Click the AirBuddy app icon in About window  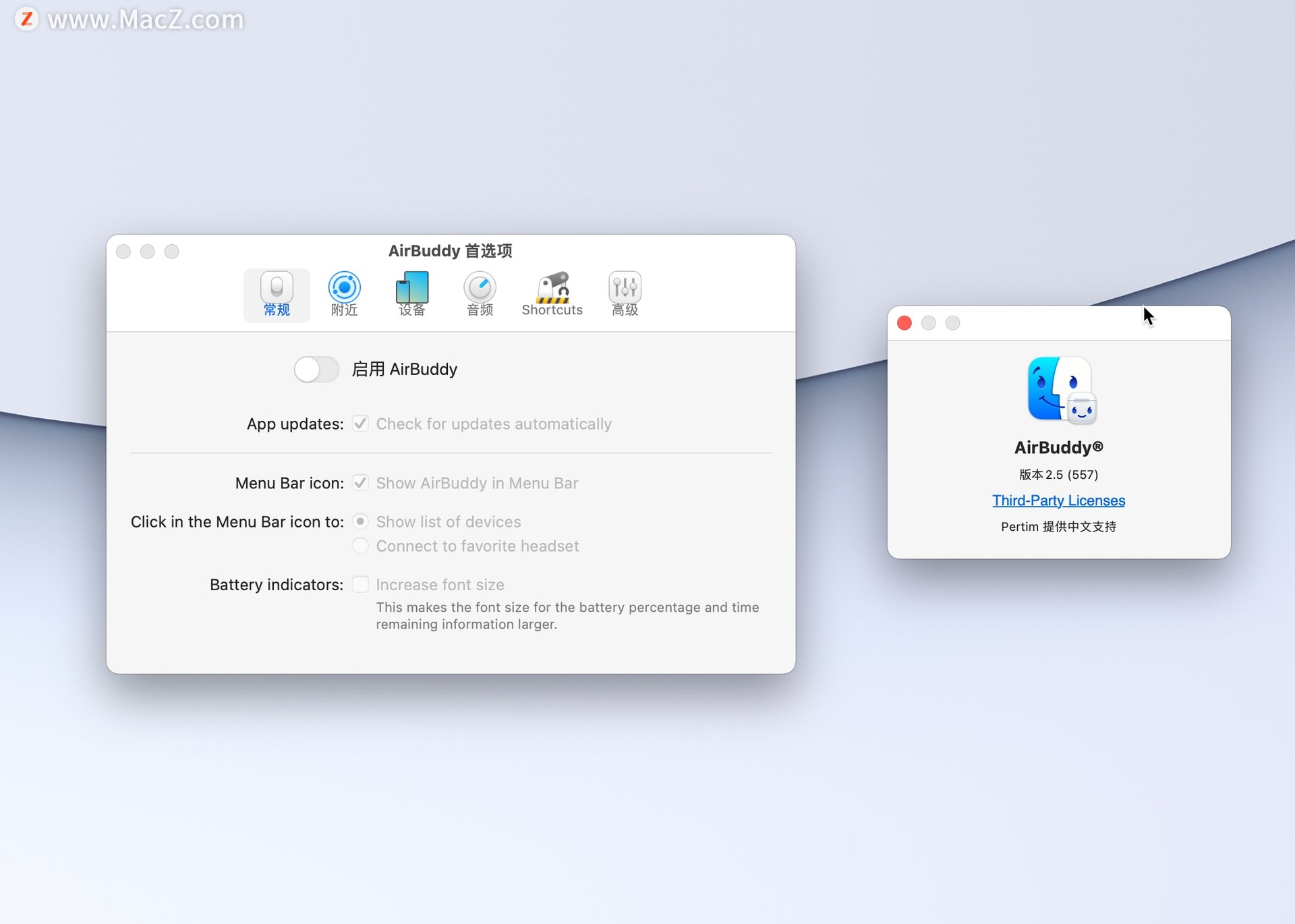[x=1062, y=390]
